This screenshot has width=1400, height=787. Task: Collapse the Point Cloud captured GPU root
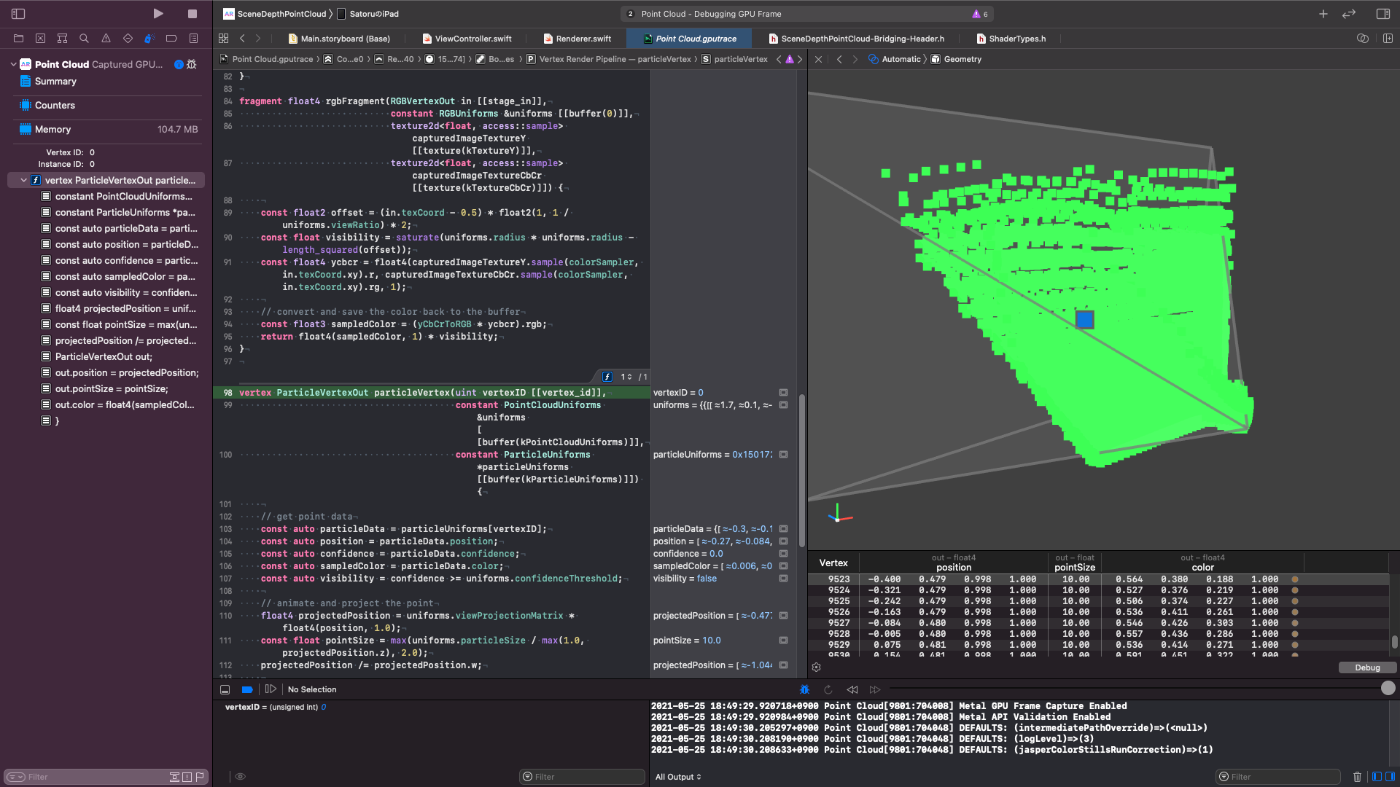13,64
